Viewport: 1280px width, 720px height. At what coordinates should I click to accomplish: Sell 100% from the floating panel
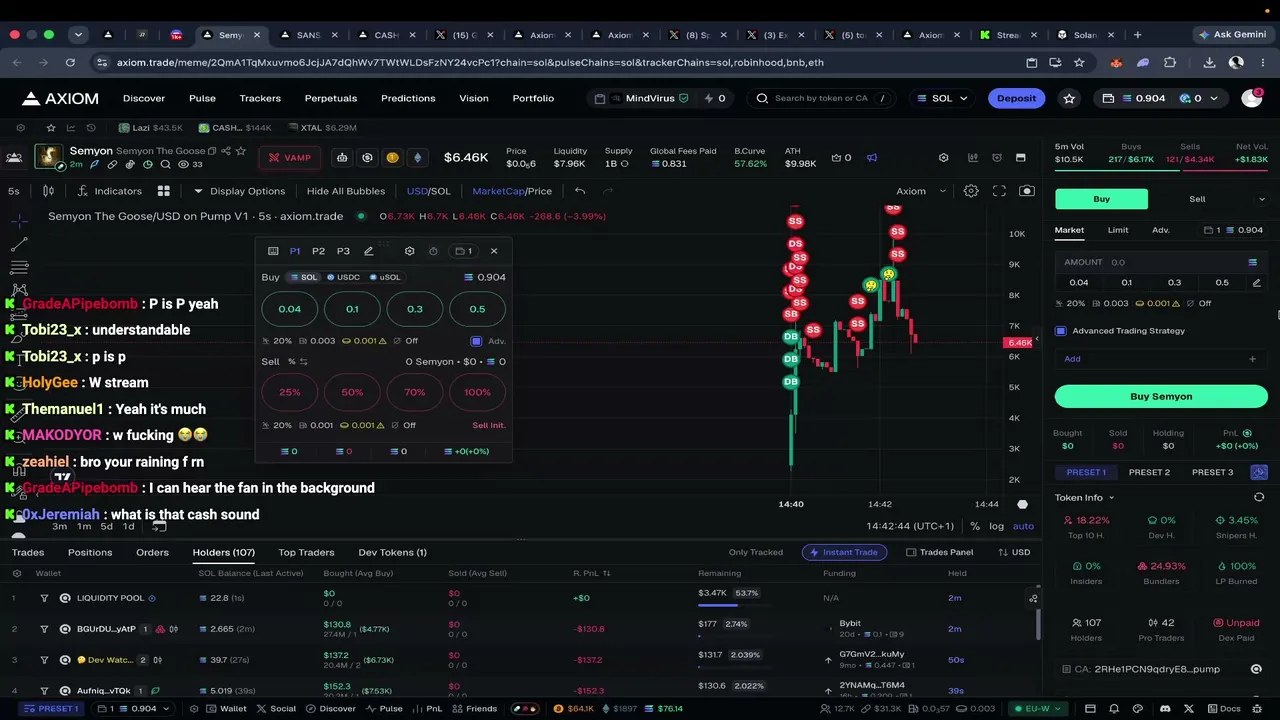477,392
